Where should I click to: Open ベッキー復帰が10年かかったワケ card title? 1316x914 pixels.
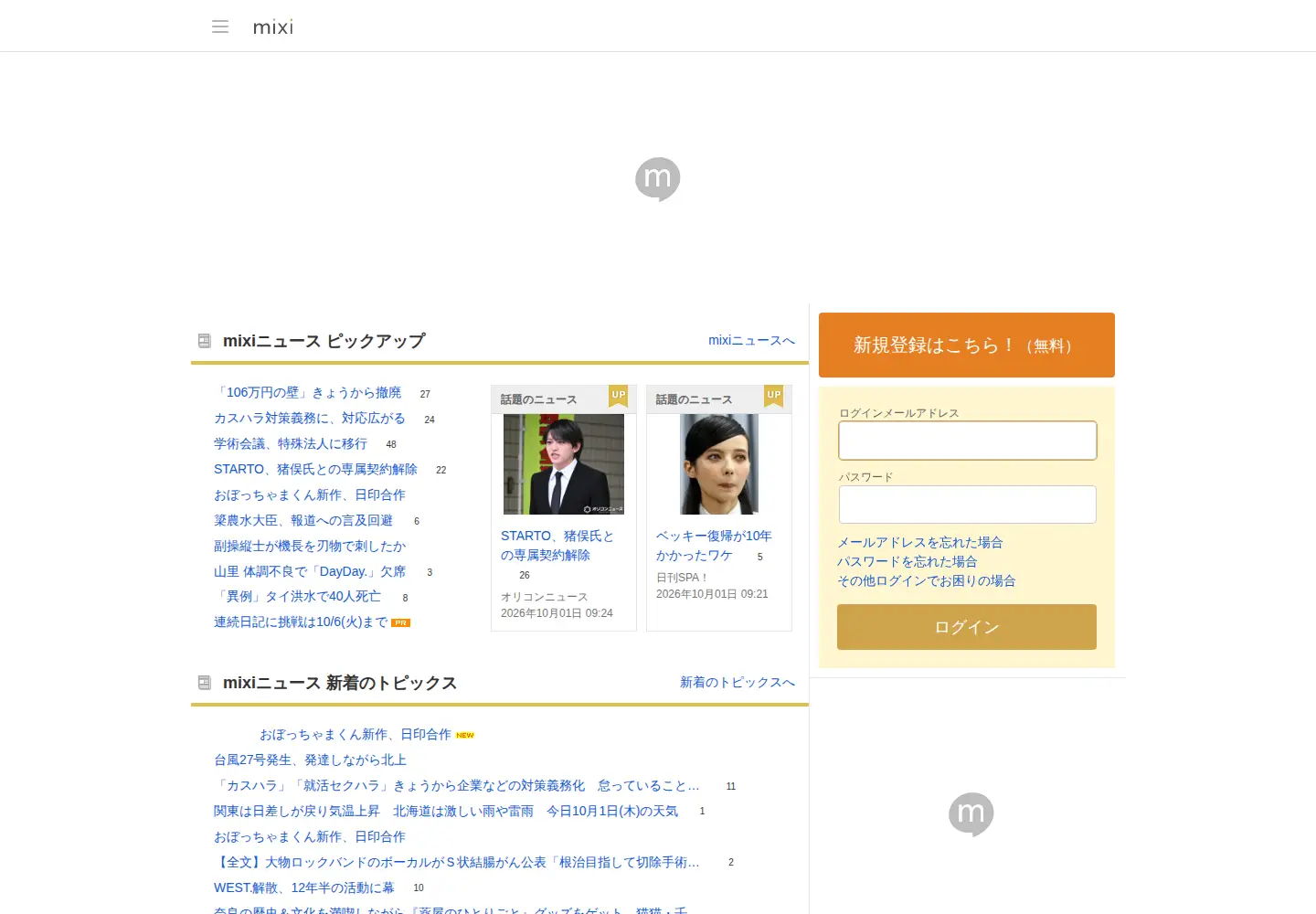click(714, 546)
